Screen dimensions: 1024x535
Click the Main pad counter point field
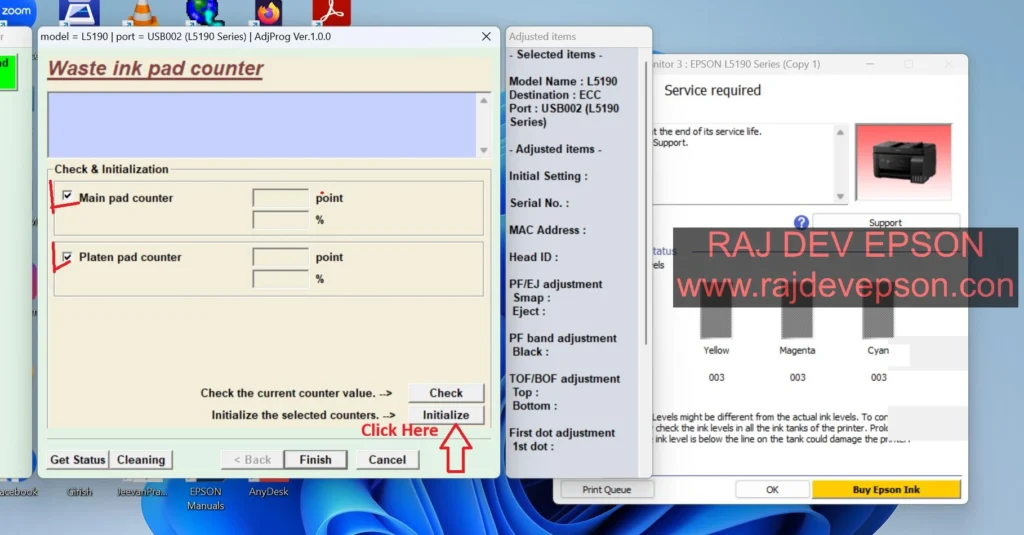pos(280,198)
